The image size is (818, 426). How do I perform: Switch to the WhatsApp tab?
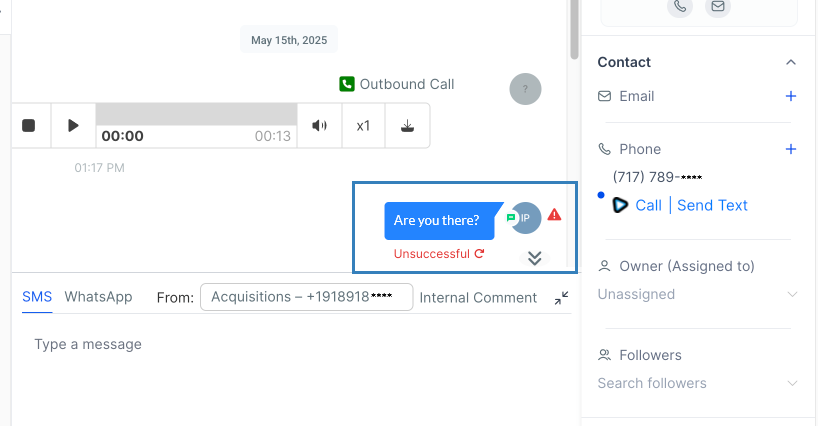[98, 297]
